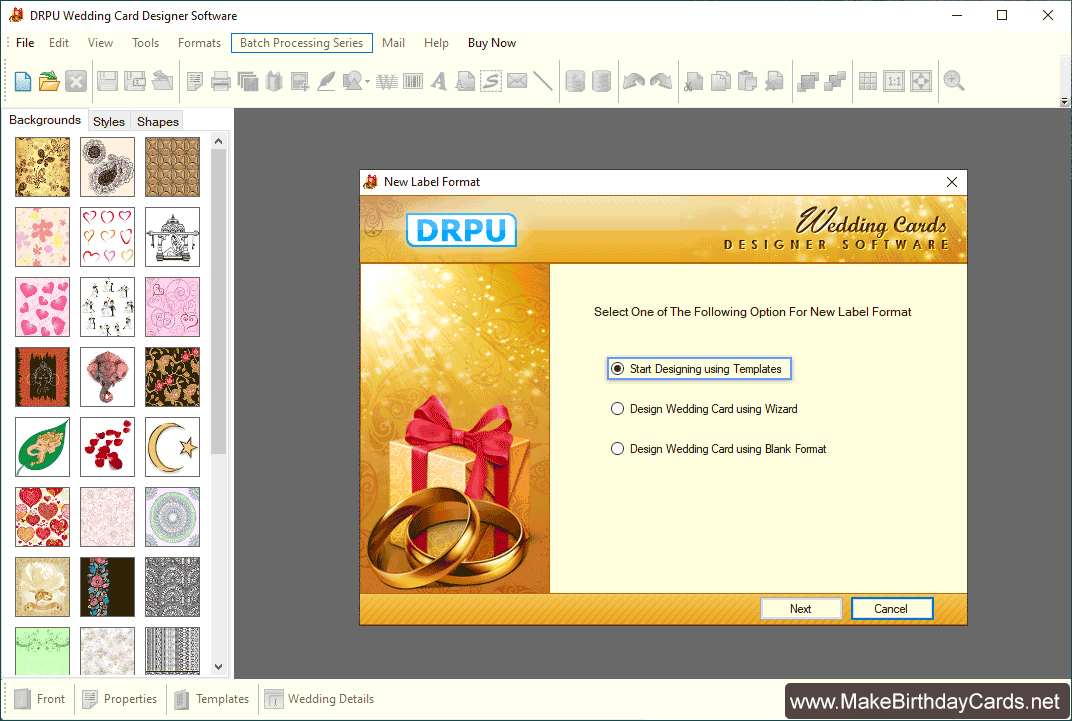Open the Tools menu

(x=145, y=42)
